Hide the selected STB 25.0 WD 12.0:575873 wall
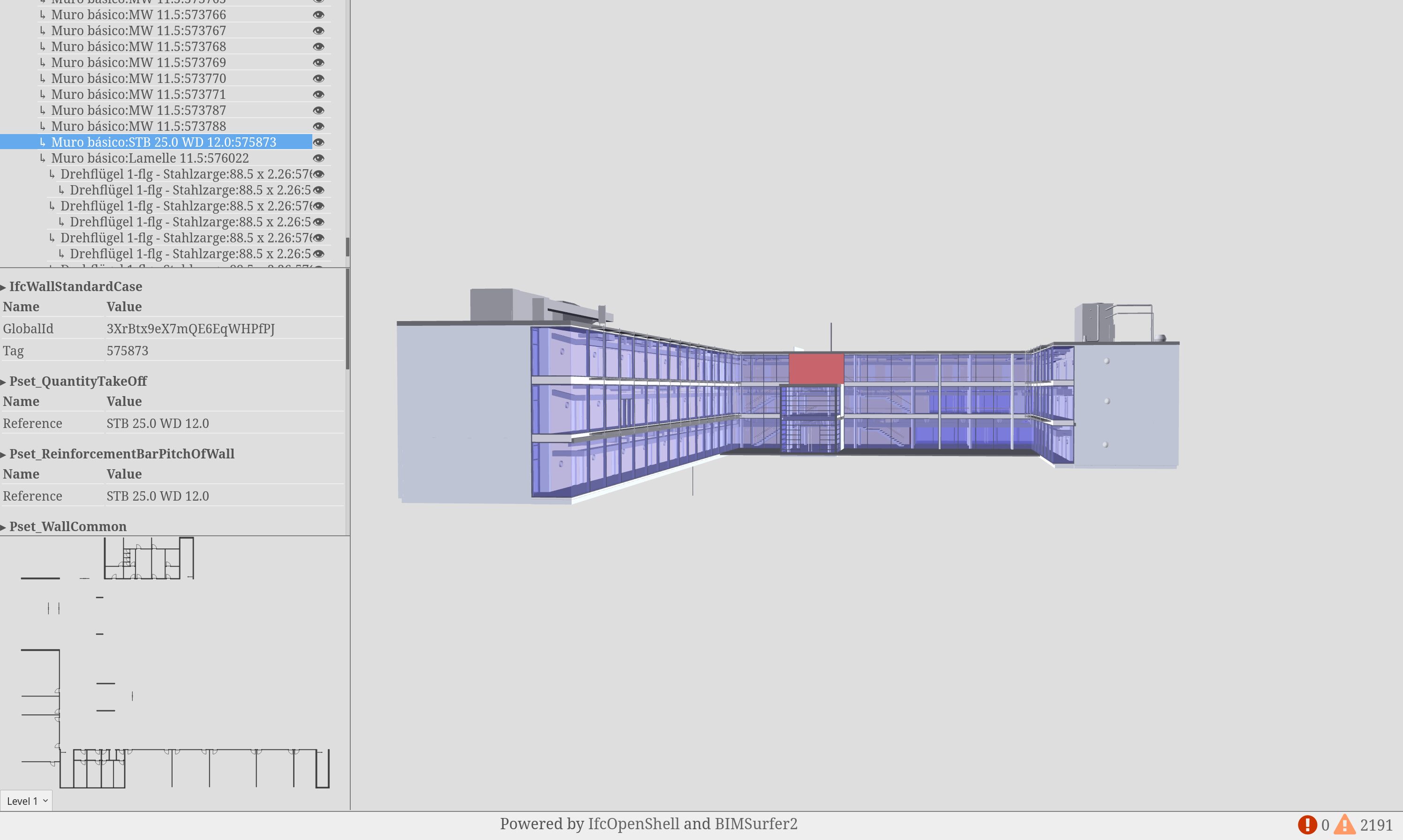The width and height of the screenshot is (1403, 840). (319, 142)
